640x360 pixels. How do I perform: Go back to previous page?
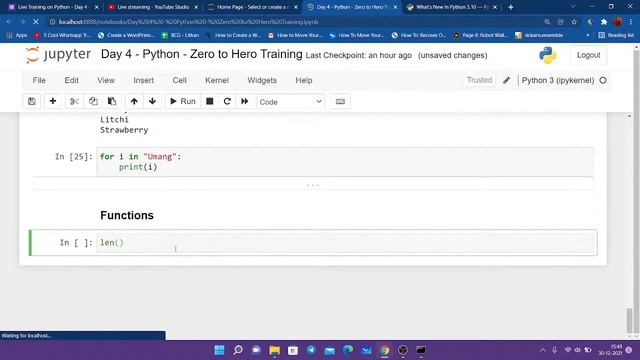tap(9, 22)
